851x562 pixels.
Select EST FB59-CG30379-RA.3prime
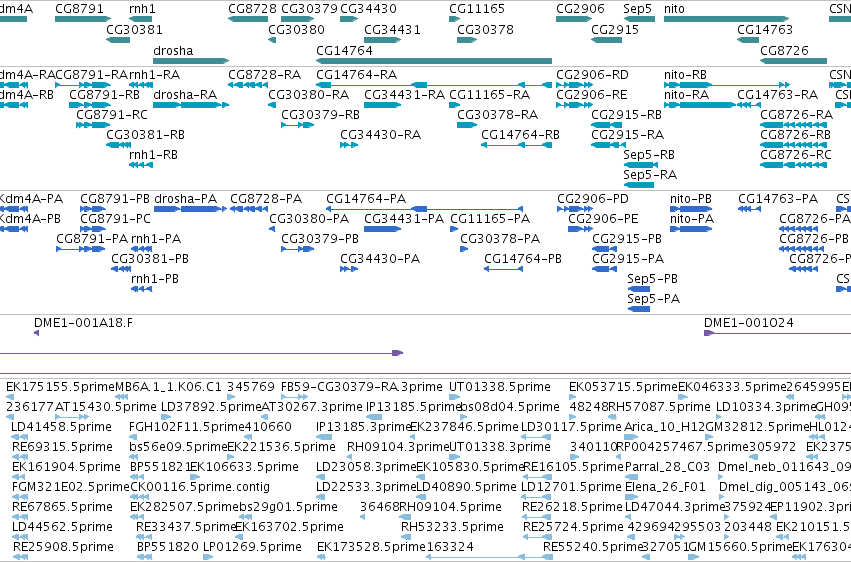click(x=361, y=387)
